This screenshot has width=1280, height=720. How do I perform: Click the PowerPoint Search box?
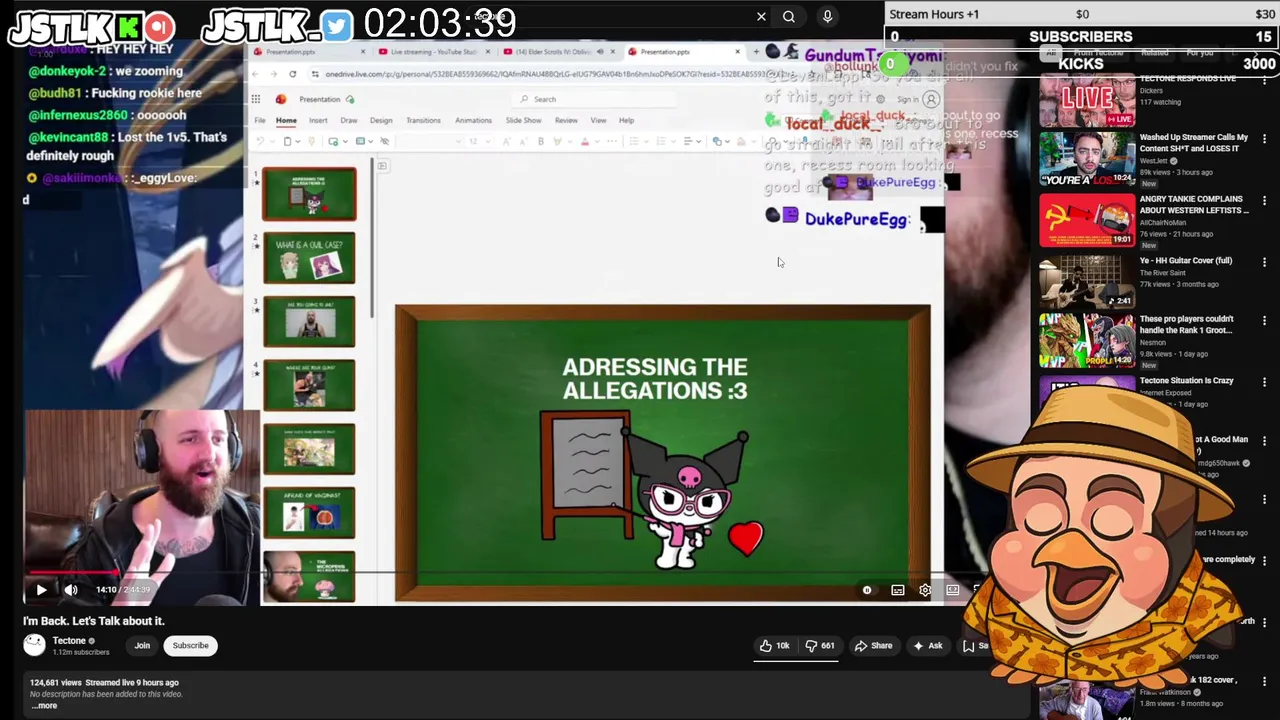point(596,99)
